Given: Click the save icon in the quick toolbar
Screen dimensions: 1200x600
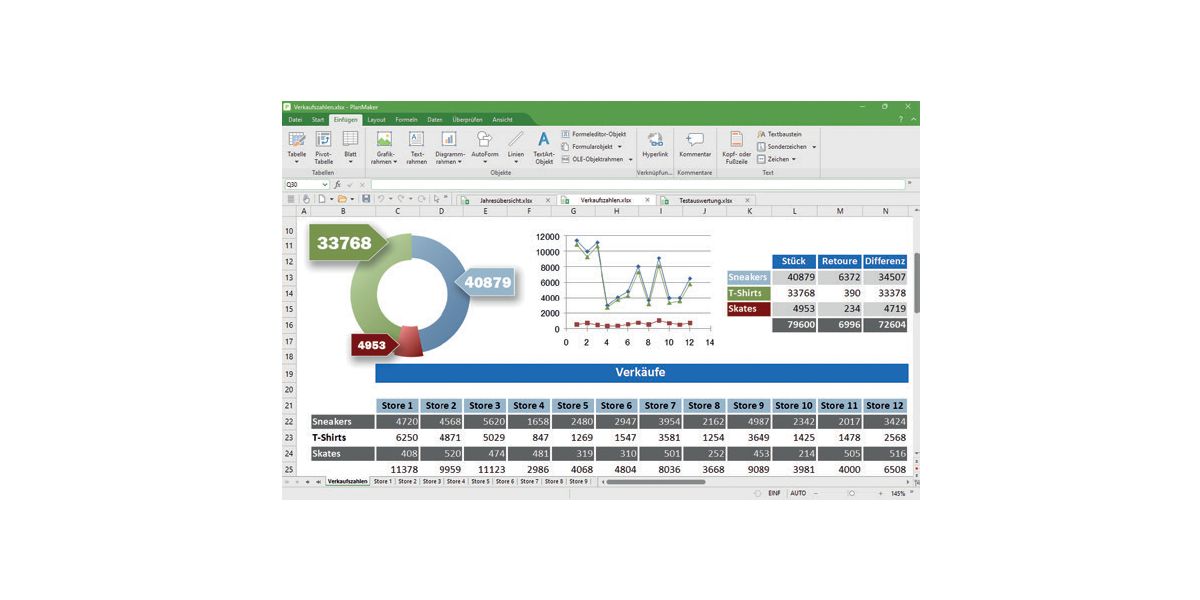Looking at the screenshot, I should coord(366,199).
